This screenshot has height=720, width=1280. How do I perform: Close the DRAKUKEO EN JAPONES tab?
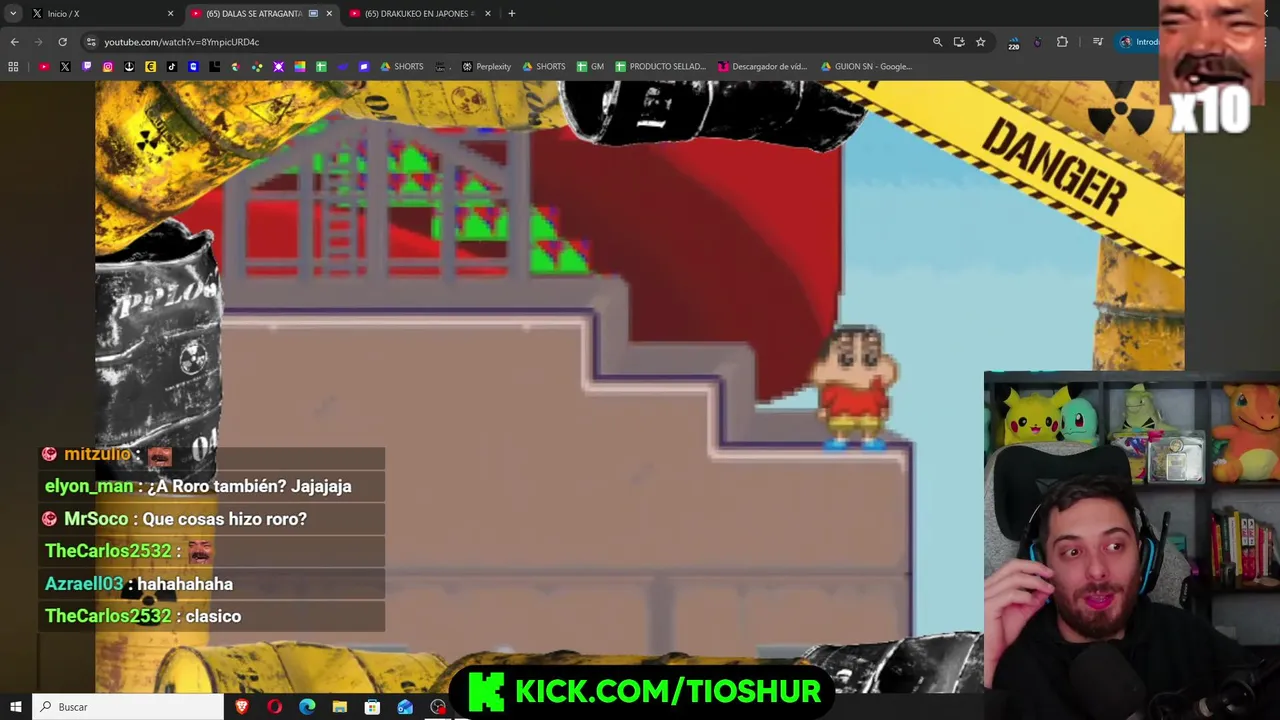click(488, 14)
